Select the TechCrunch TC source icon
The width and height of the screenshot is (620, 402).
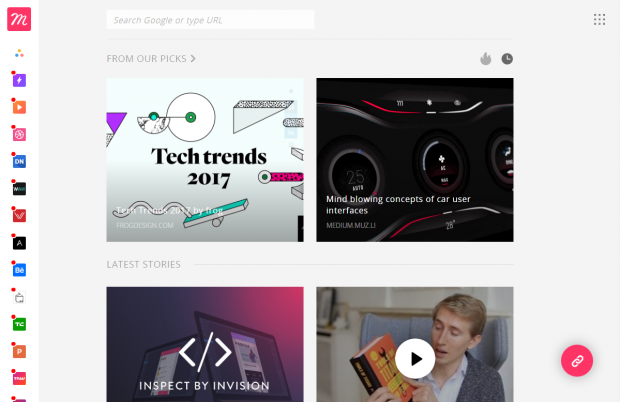point(19,324)
